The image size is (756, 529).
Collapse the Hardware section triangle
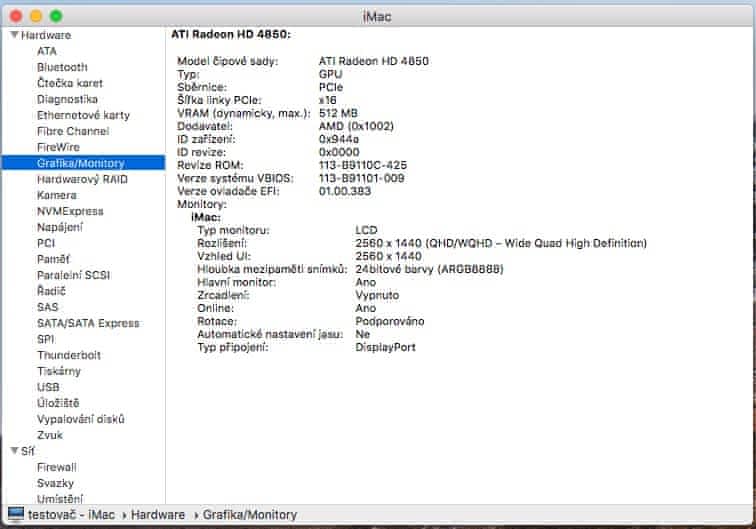coord(14,35)
